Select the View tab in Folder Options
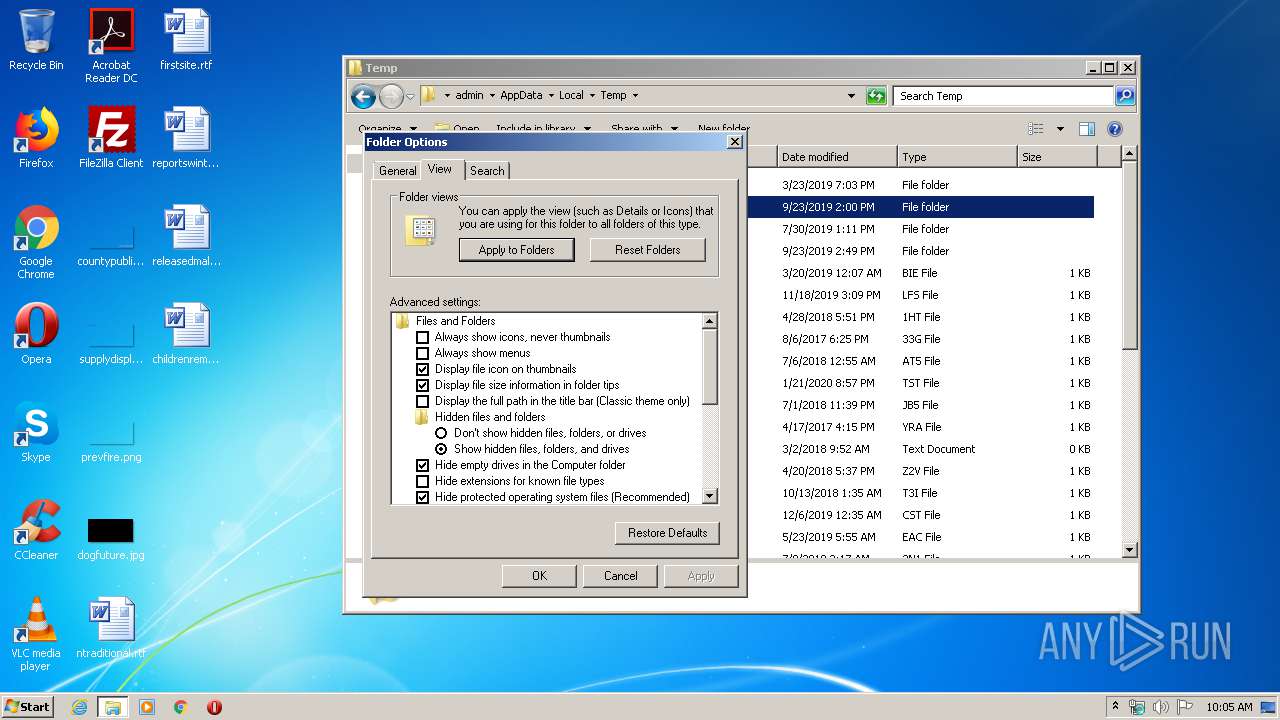Image resolution: width=1280 pixels, height=720 pixels. (x=440, y=169)
